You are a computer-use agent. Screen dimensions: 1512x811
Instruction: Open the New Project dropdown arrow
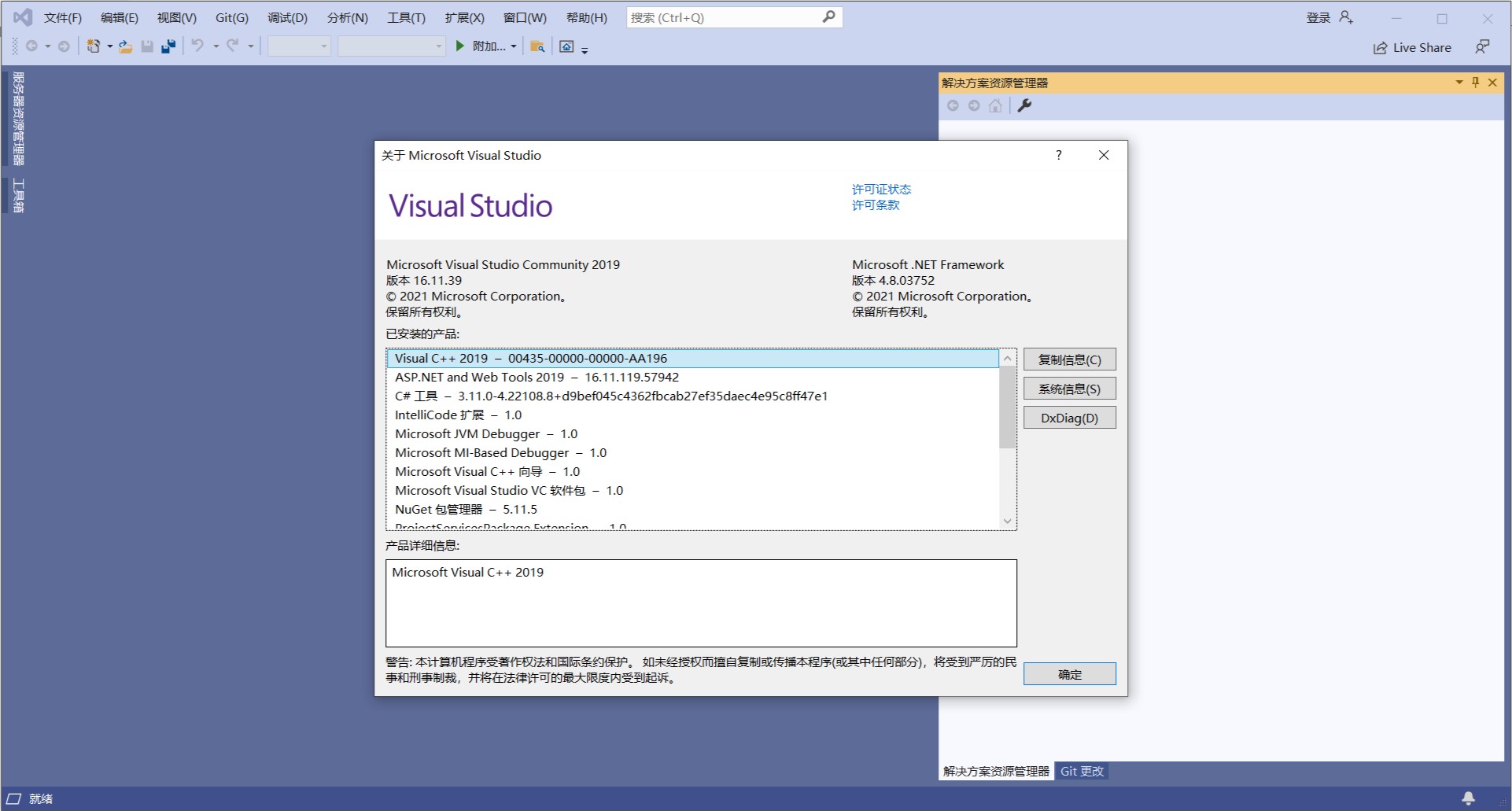(109, 46)
